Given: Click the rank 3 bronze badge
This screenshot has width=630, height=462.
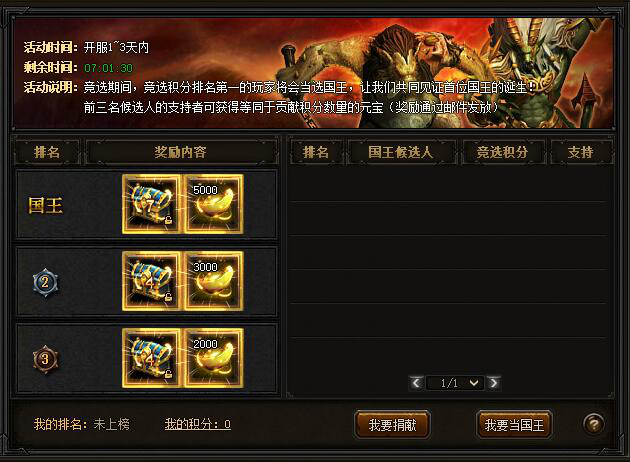Looking at the screenshot, I should point(45,359).
